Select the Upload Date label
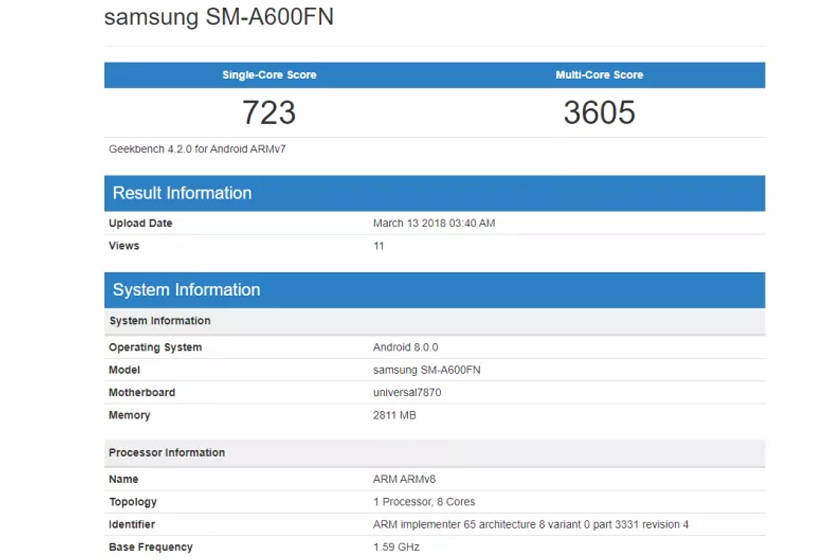This screenshot has height=560, width=840. click(x=140, y=223)
